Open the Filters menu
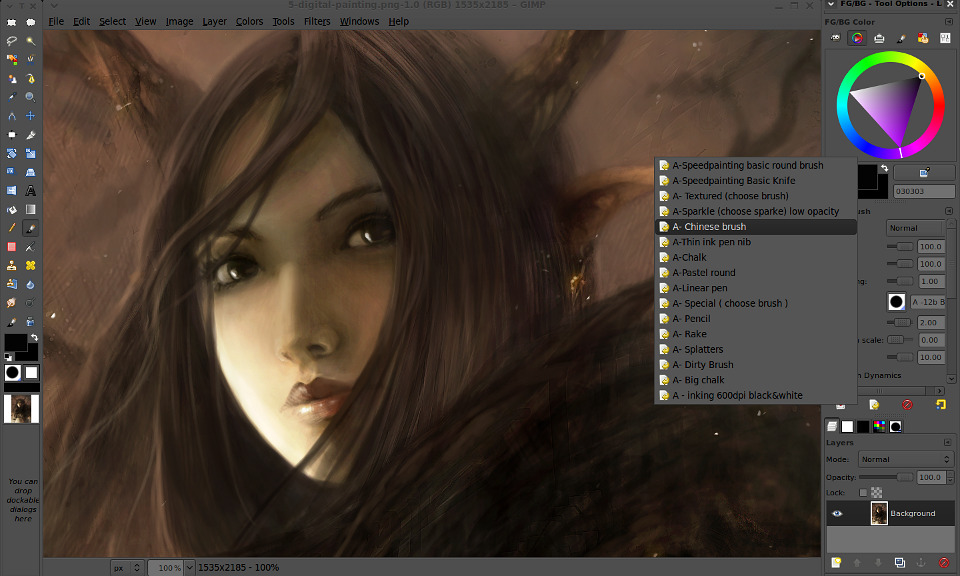The image size is (960, 576). pyautogui.click(x=317, y=21)
